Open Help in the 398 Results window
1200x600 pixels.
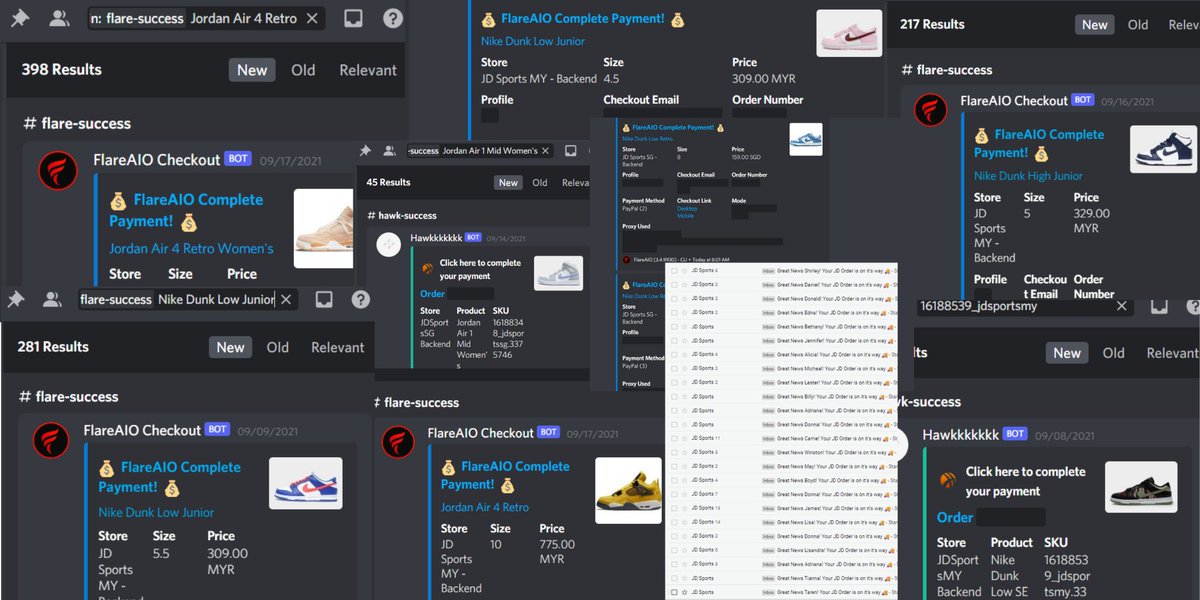[393, 18]
